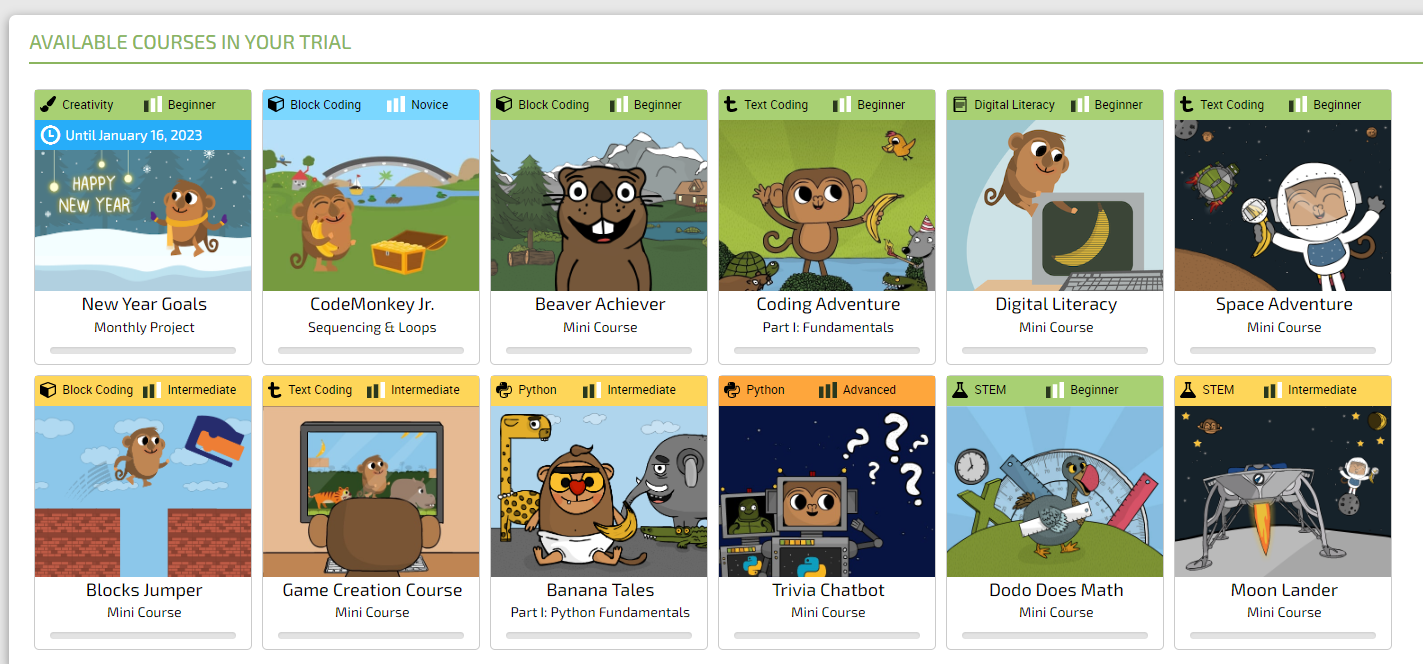
Task: Click the STEM flask icon on Dodo Does Math
Action: coord(960,390)
